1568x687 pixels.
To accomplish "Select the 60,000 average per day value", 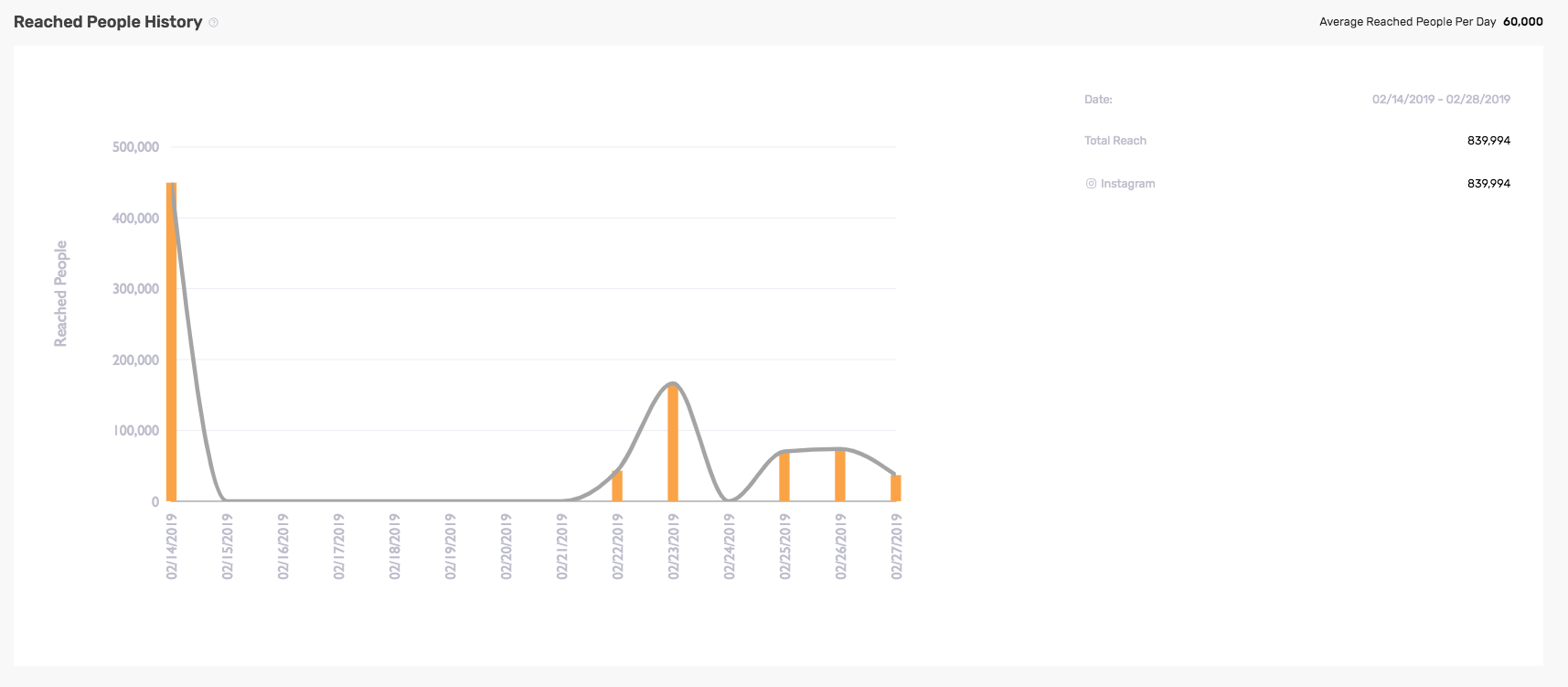I will pos(1522,22).
